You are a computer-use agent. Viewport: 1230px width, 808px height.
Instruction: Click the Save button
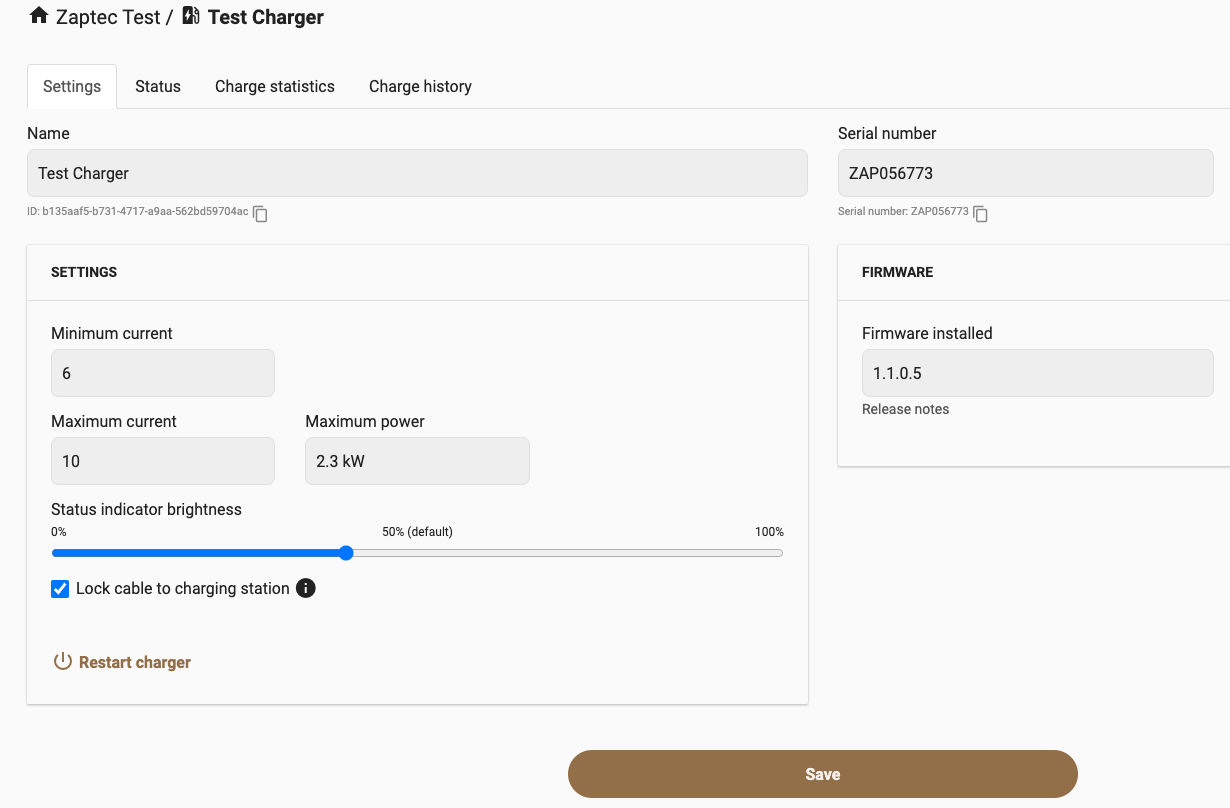click(x=822, y=774)
